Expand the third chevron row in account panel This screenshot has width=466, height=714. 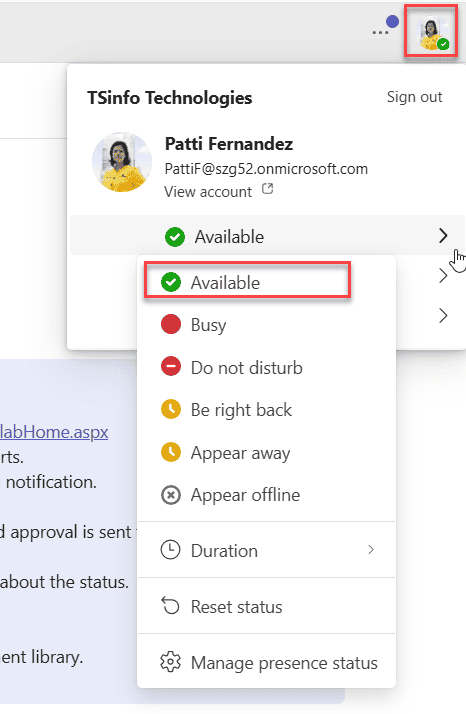click(x=443, y=316)
